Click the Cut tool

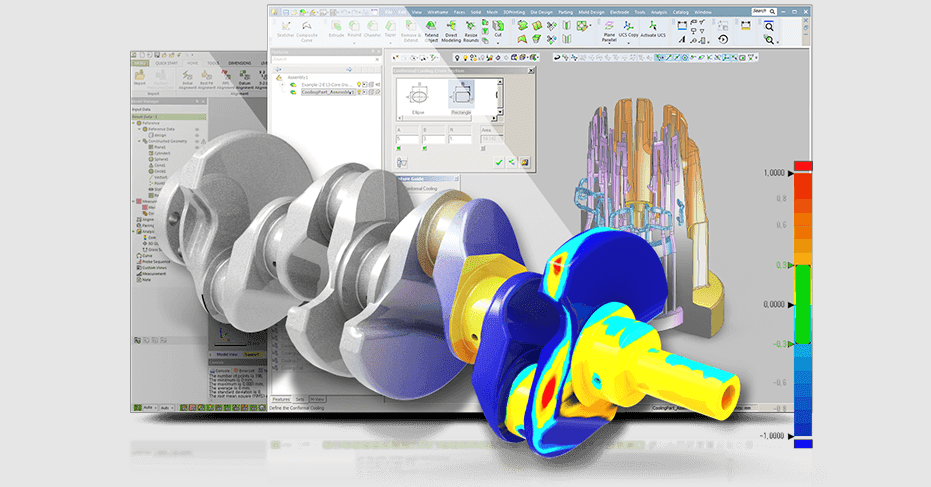pyautogui.click(x=498, y=29)
